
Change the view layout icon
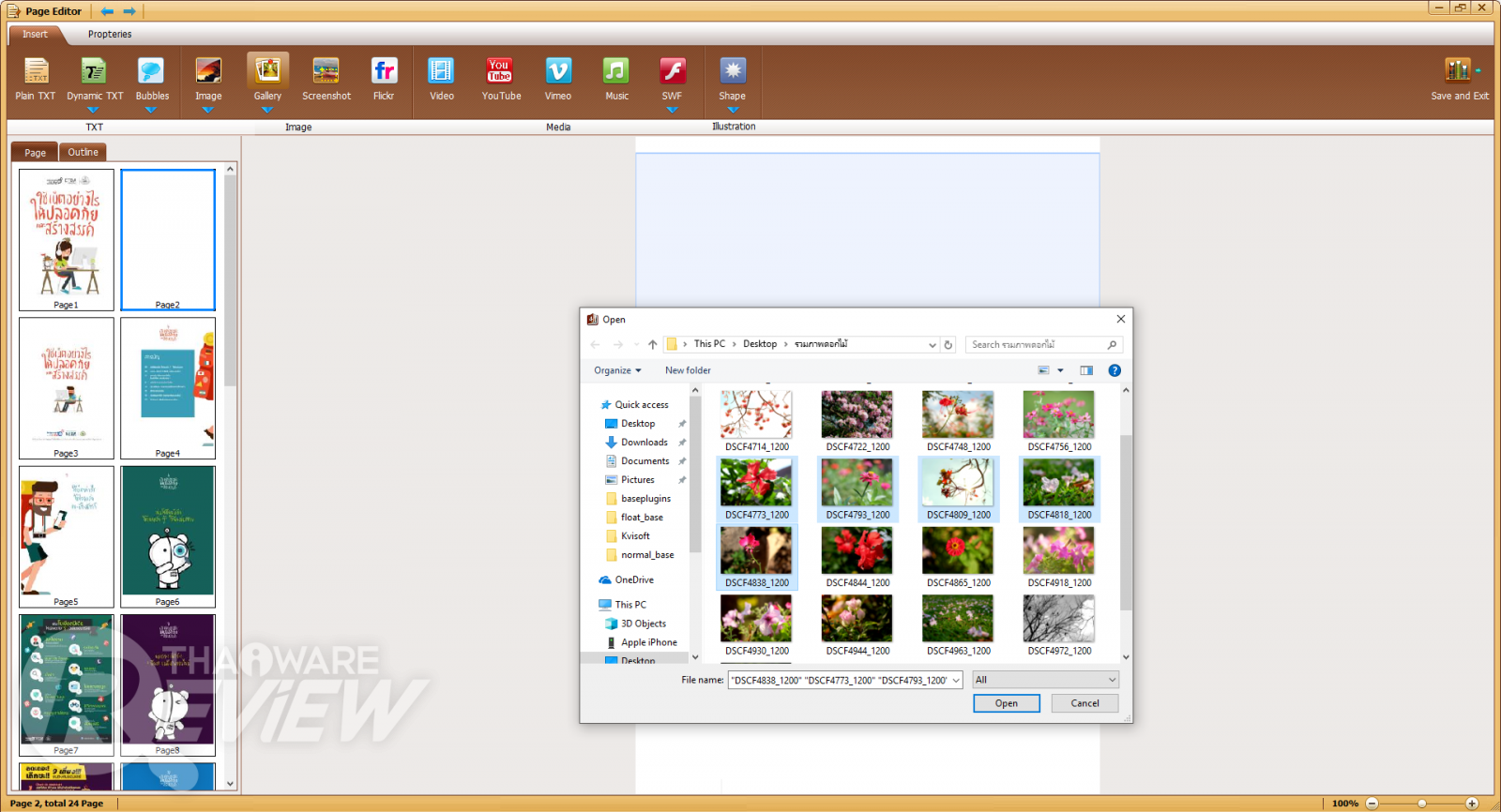pos(1043,370)
